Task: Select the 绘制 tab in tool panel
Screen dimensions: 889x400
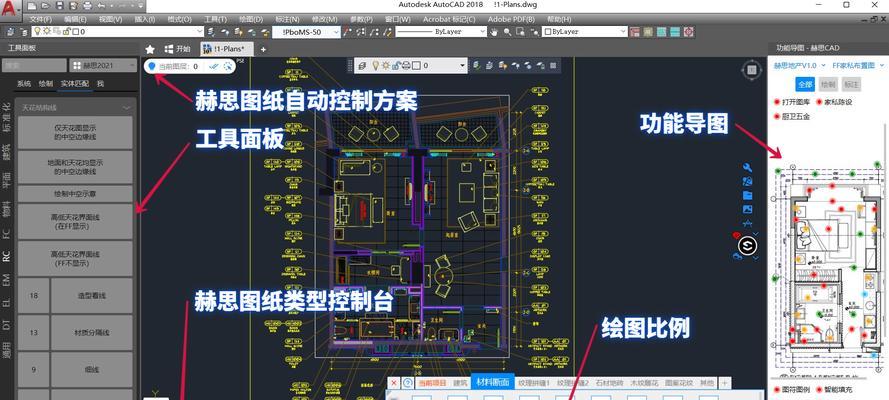Action: 45,84
